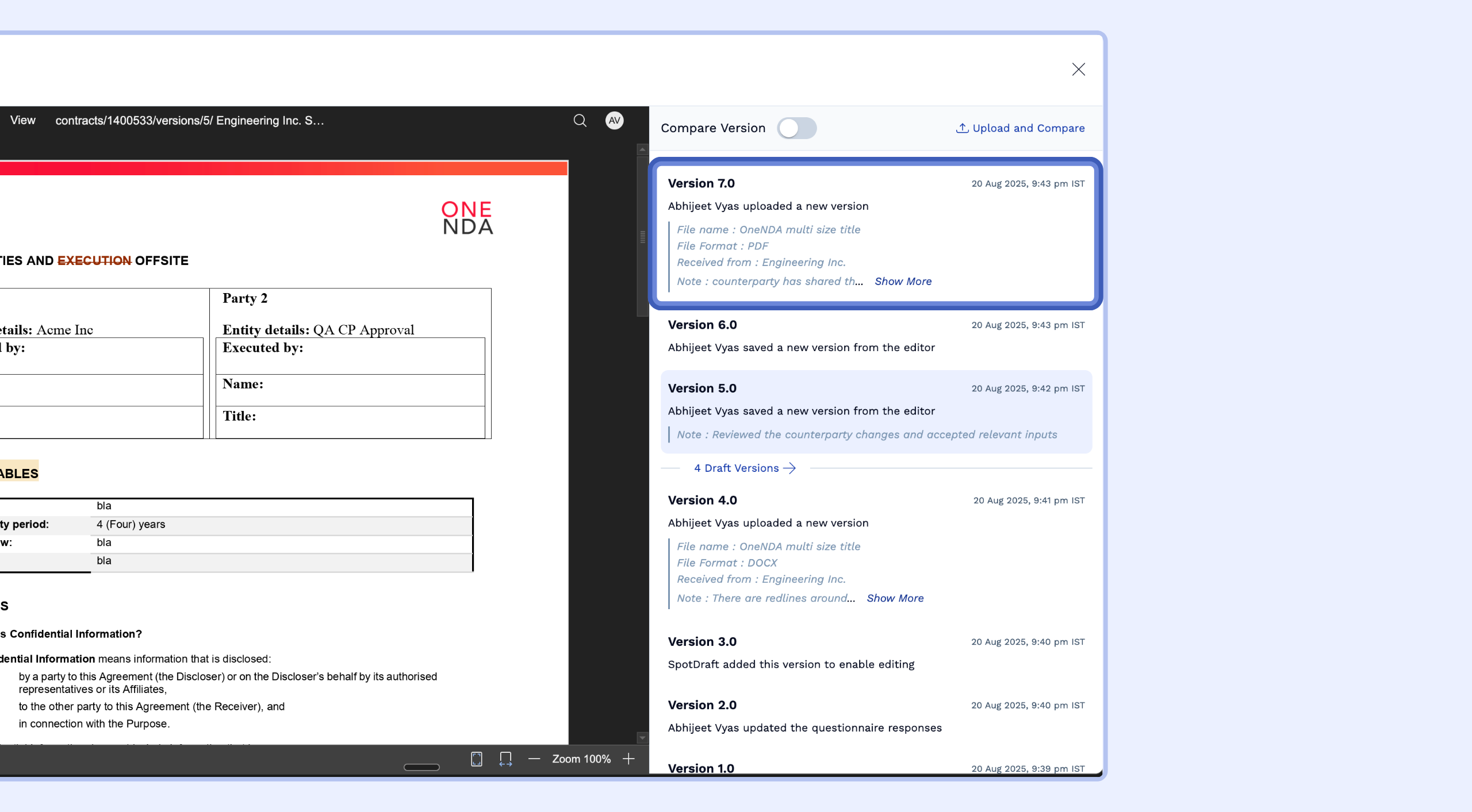The image size is (1472, 812).
Task: Click the document vertical scrollbar thumb
Action: click(x=642, y=236)
